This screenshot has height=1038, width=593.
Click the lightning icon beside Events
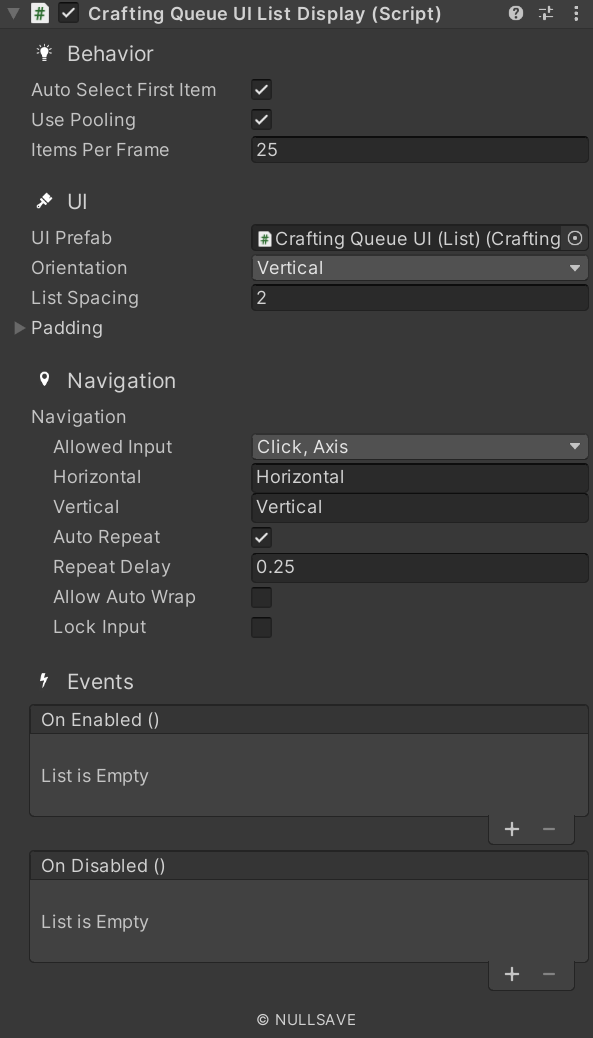(x=44, y=681)
